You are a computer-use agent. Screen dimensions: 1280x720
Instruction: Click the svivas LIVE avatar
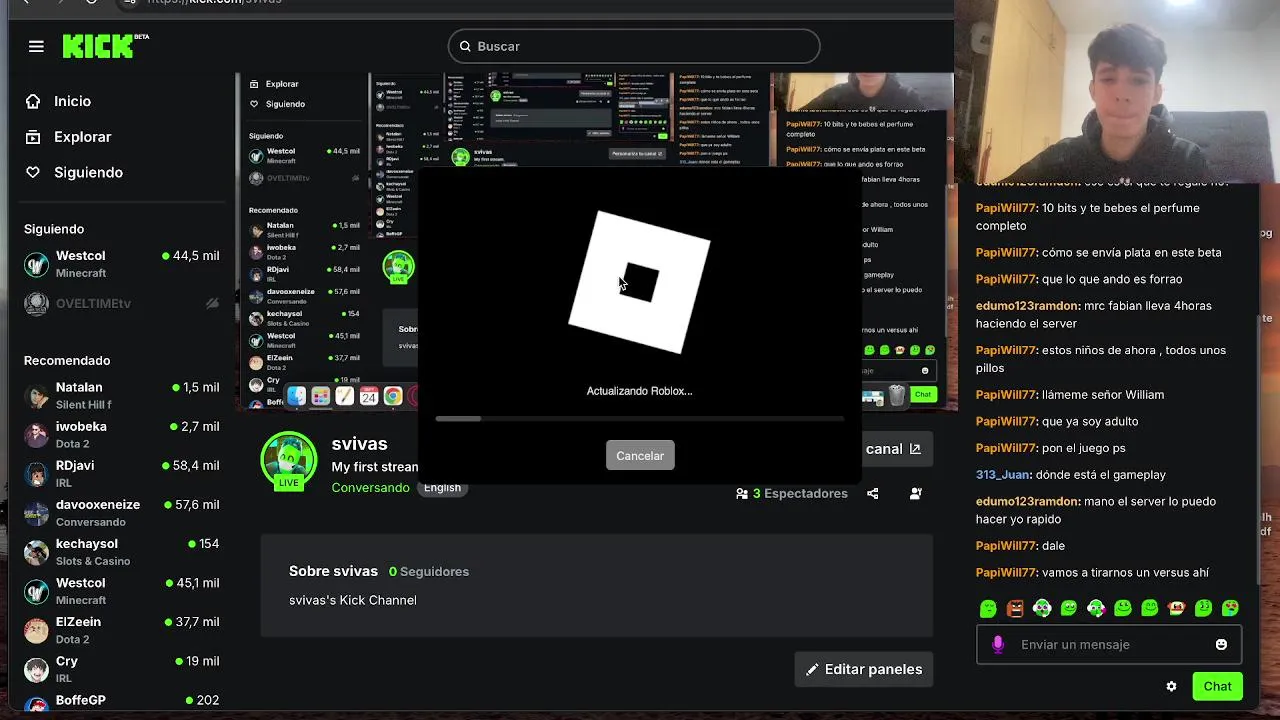288,461
